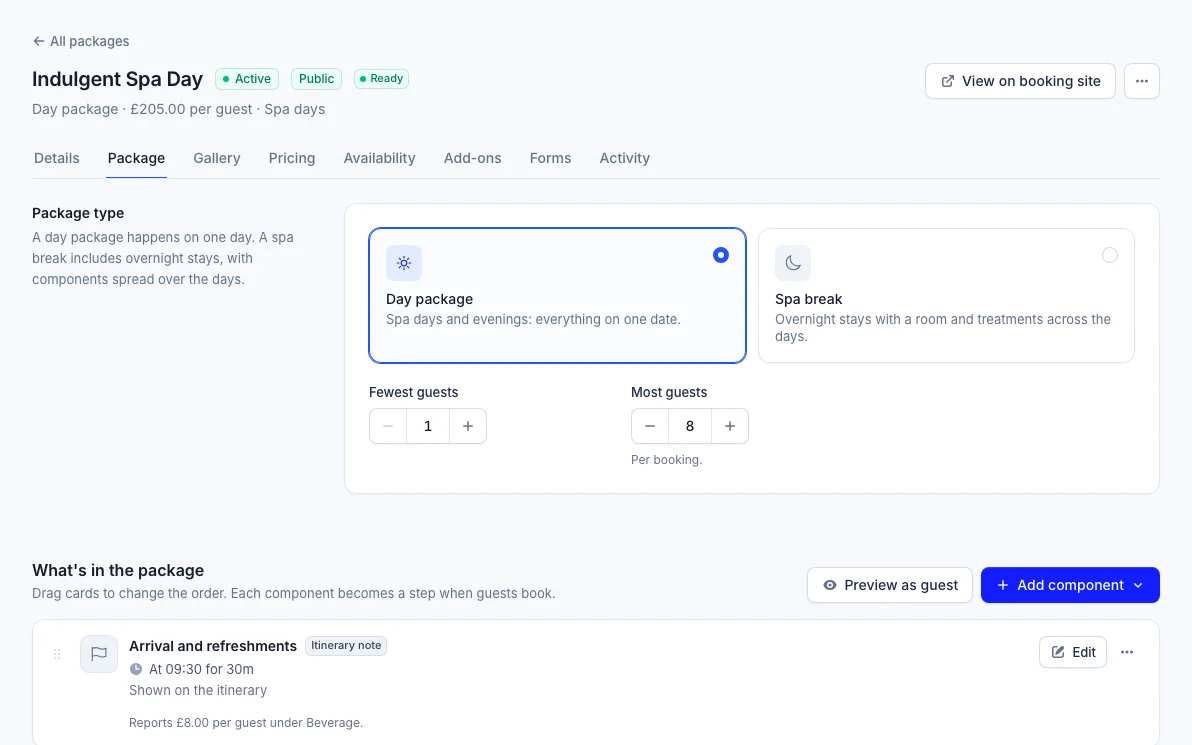This screenshot has width=1192, height=745.
Task: Open the Add-ons tab
Action: click(473, 158)
